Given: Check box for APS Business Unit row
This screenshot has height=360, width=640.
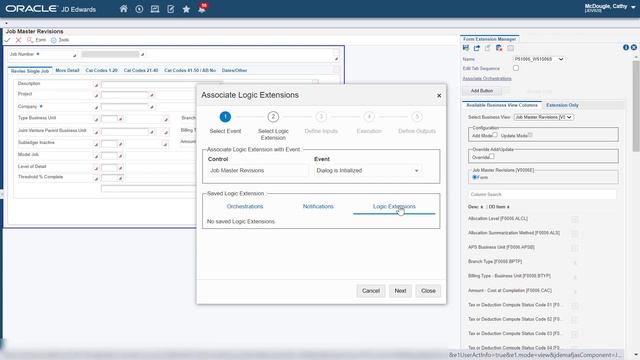Looking at the screenshot, I should (574, 248).
